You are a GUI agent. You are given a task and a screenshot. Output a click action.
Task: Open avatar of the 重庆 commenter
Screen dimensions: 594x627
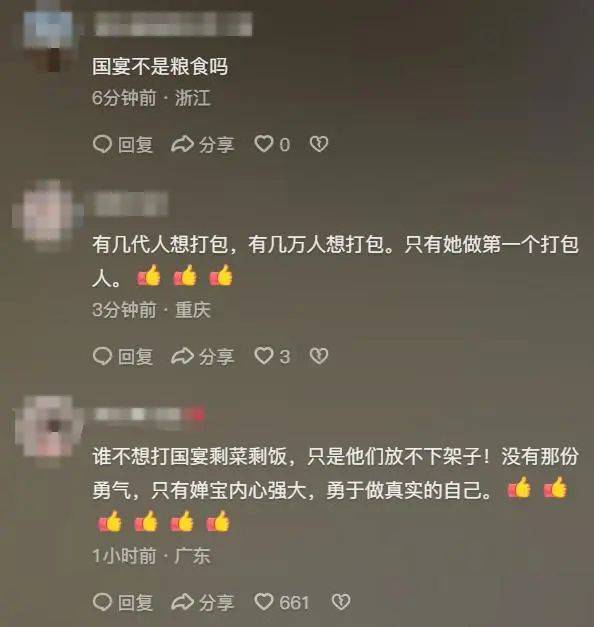(x=48, y=216)
